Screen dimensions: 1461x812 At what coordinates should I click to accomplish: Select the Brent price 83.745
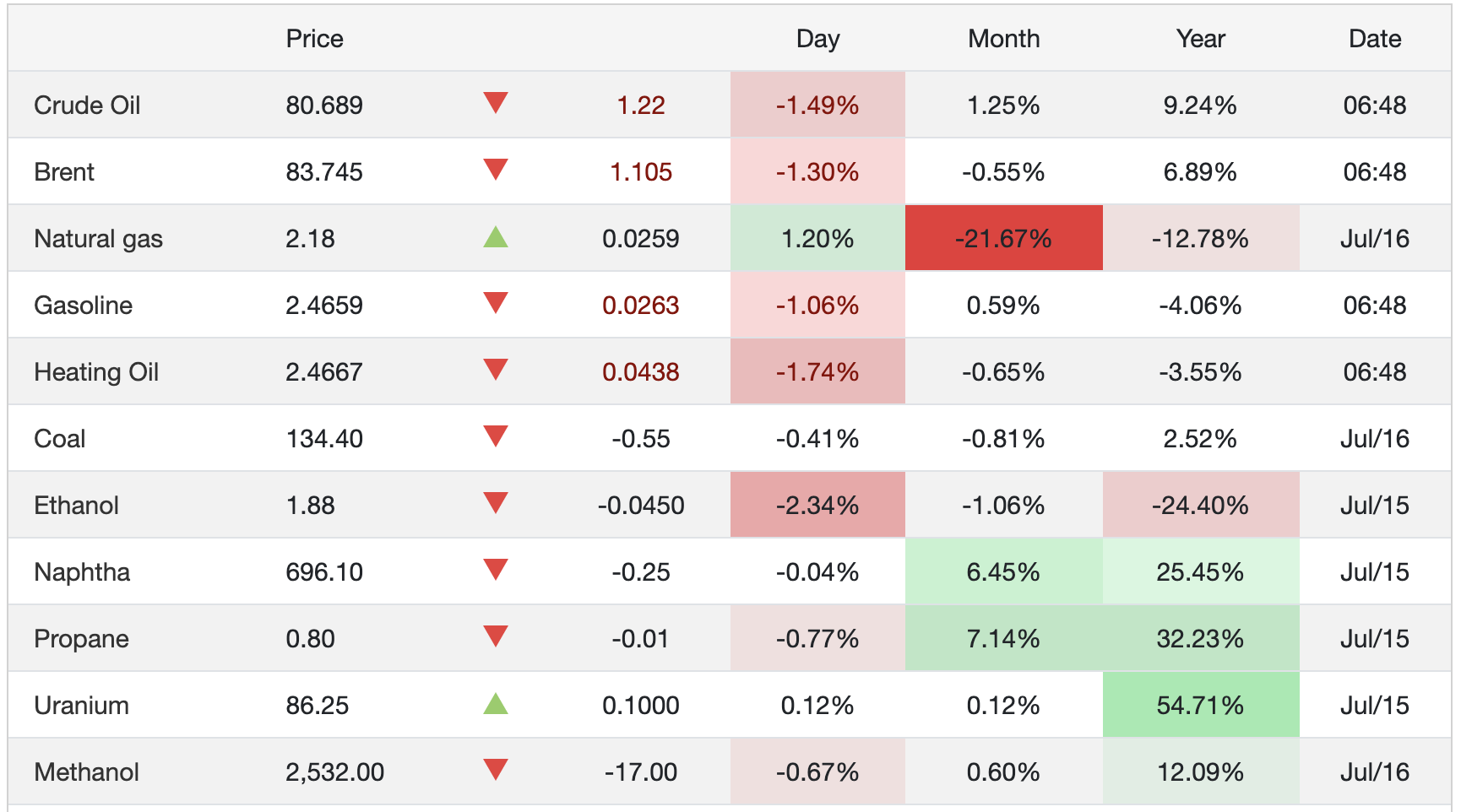324,172
